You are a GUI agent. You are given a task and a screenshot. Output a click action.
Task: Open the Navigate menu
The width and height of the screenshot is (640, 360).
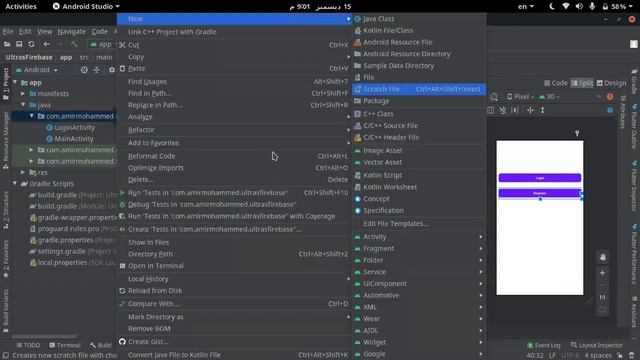(x=71, y=31)
